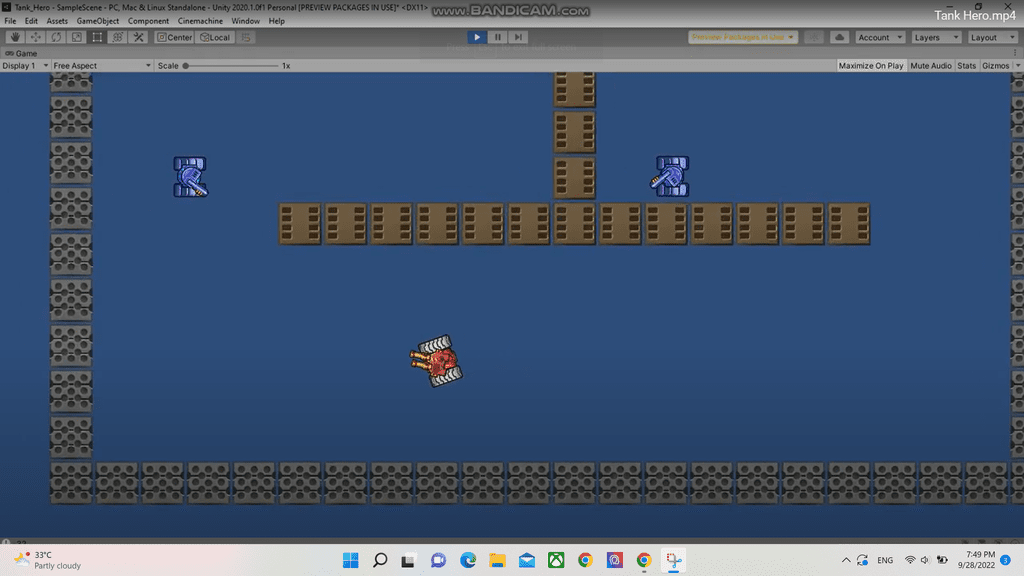The height and width of the screenshot is (576, 1024).
Task: Open the Component menu
Action: (148, 21)
